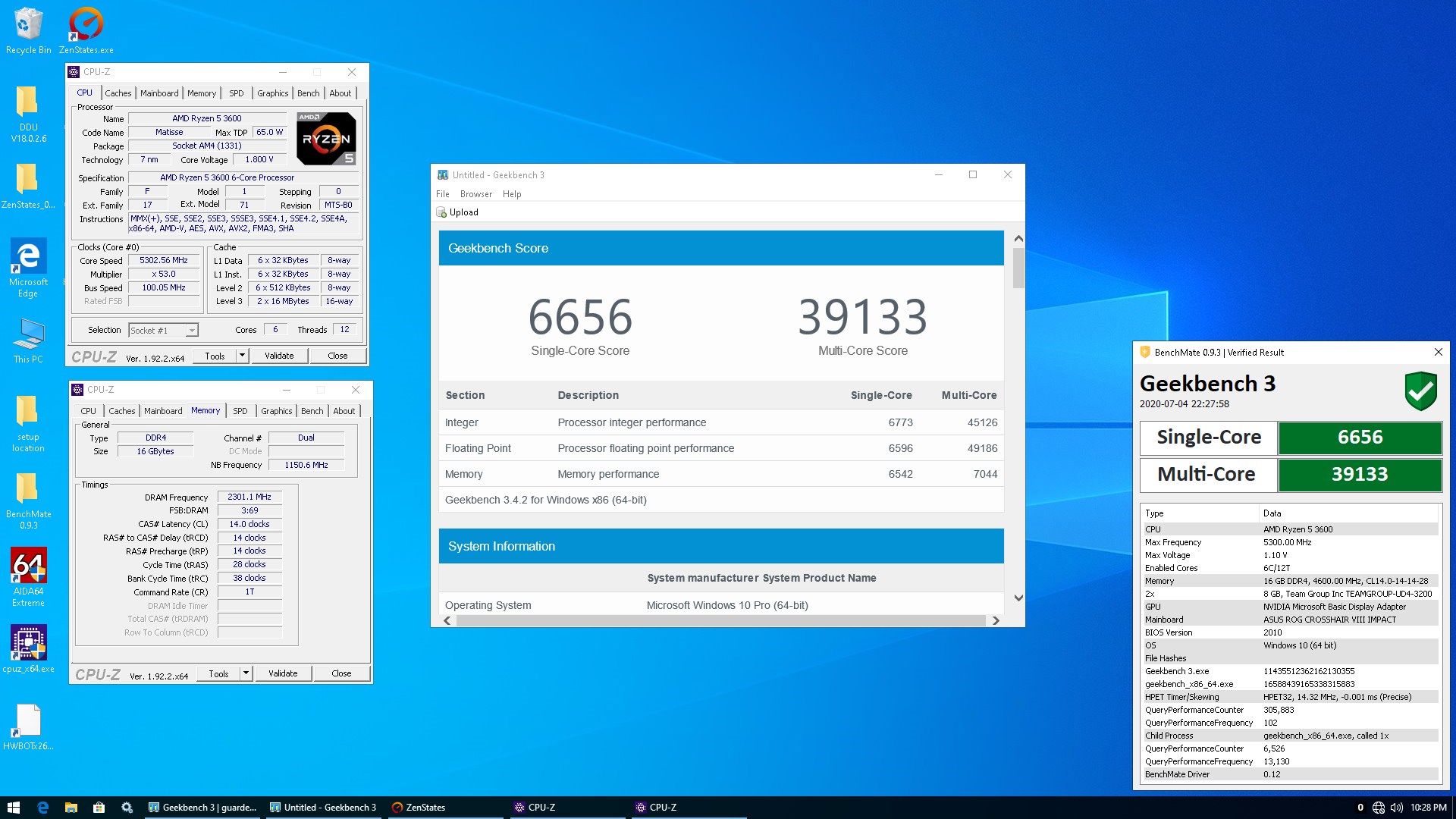Click the DRAM Frequency value field
Viewport: 1456px width, 819px height.
pos(249,497)
